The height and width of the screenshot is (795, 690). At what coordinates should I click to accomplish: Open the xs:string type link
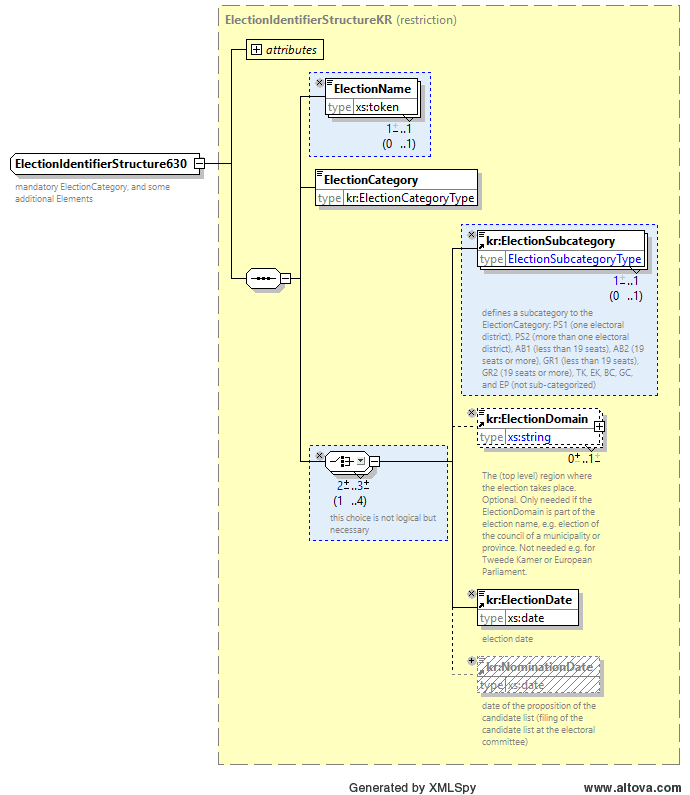pos(529,437)
